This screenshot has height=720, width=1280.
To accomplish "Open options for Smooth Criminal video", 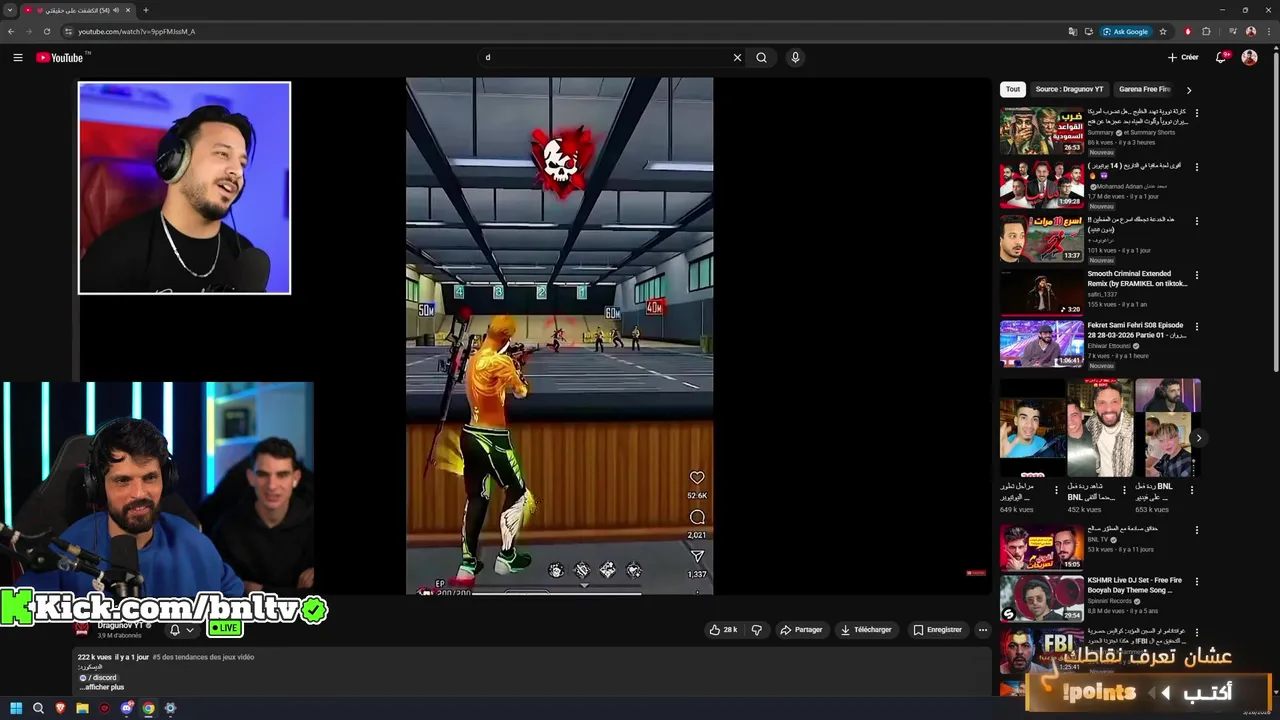I will [1196, 275].
